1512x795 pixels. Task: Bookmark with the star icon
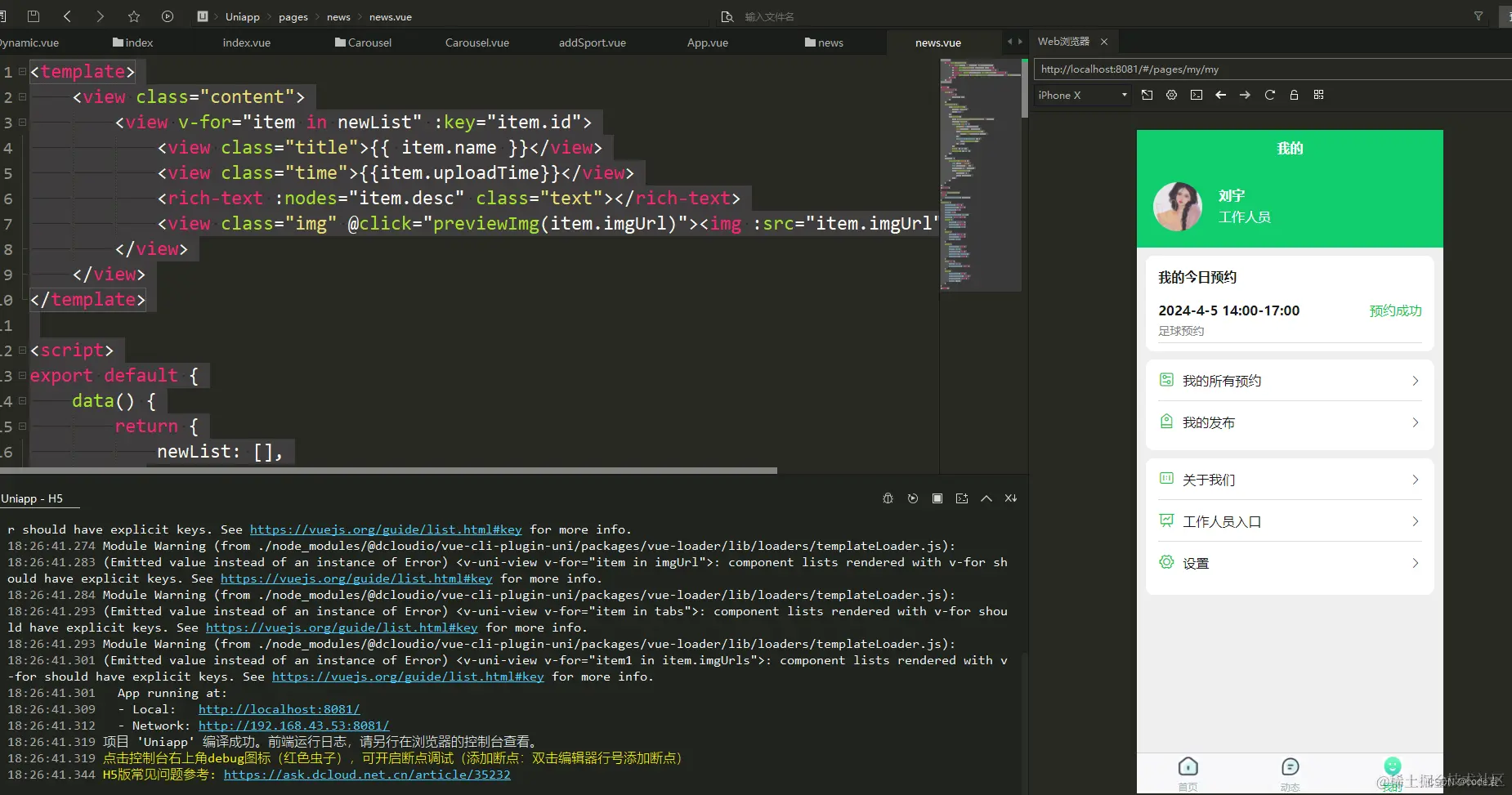[134, 16]
